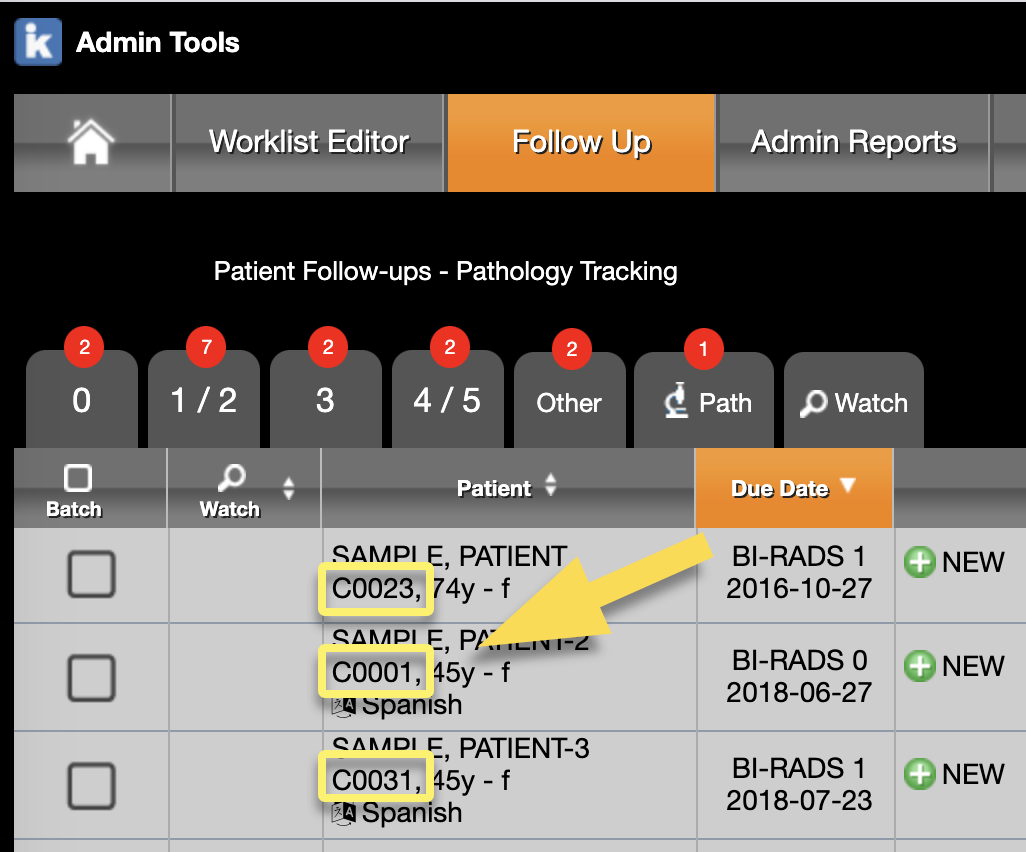The image size is (1026, 852).
Task: Click green plus NEW icon for C0023
Action: tap(919, 562)
